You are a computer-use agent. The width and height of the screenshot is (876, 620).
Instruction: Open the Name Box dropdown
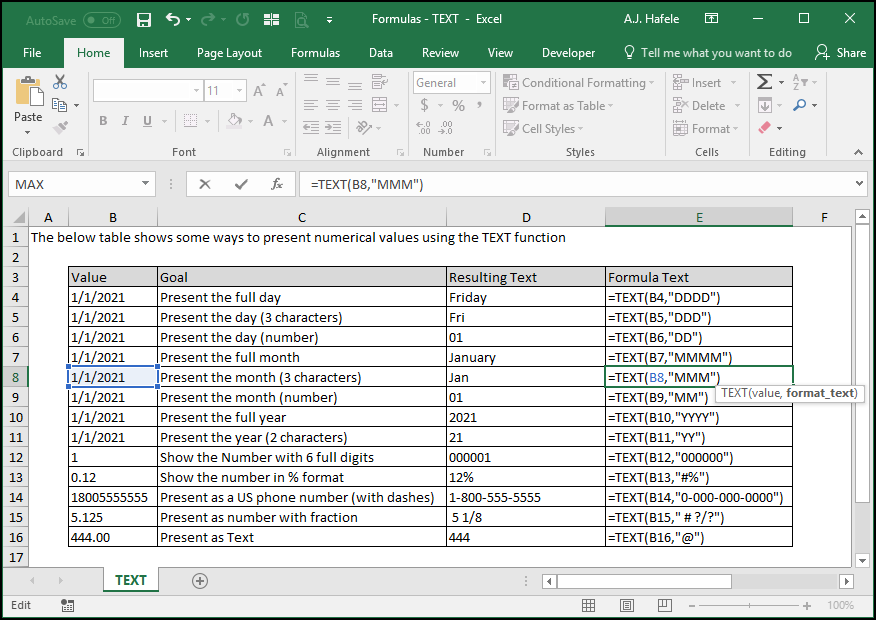pos(145,184)
